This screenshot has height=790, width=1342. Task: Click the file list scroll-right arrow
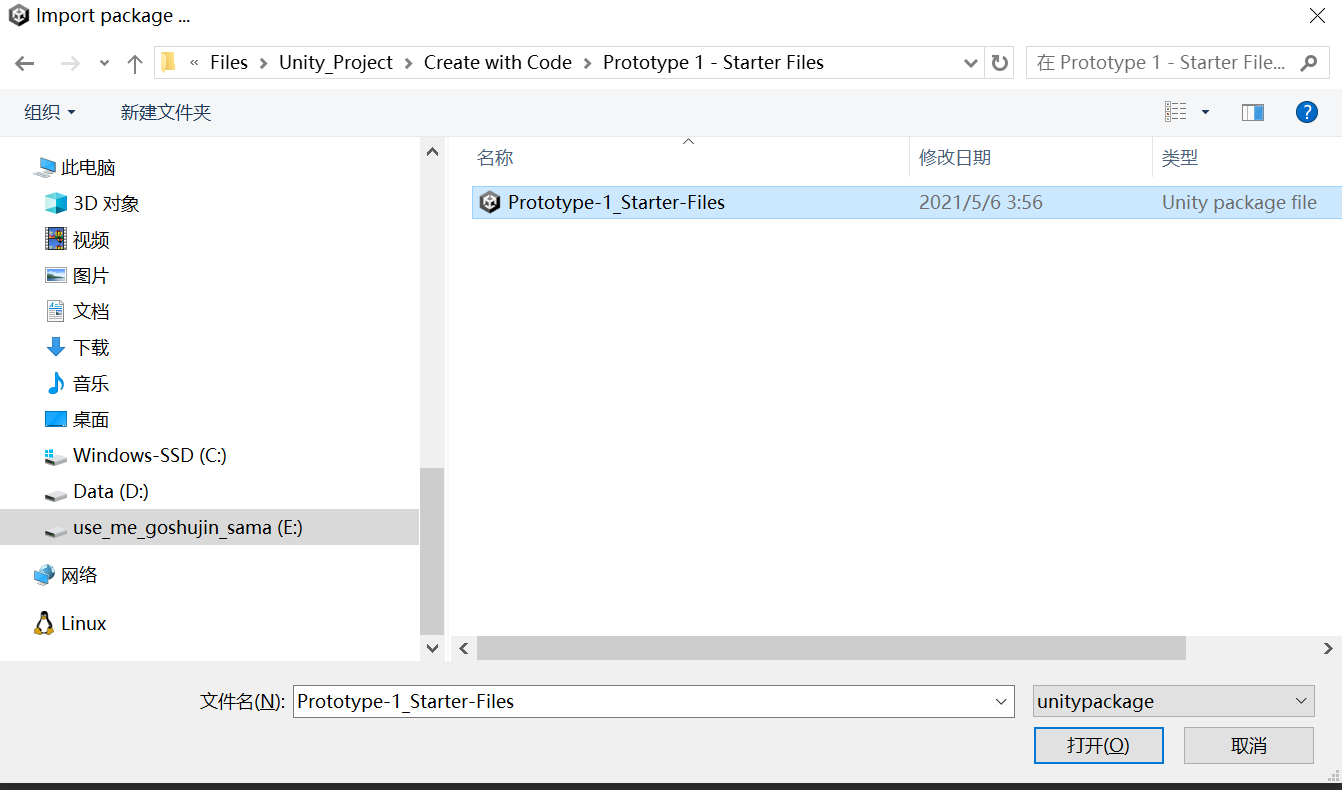(1329, 648)
